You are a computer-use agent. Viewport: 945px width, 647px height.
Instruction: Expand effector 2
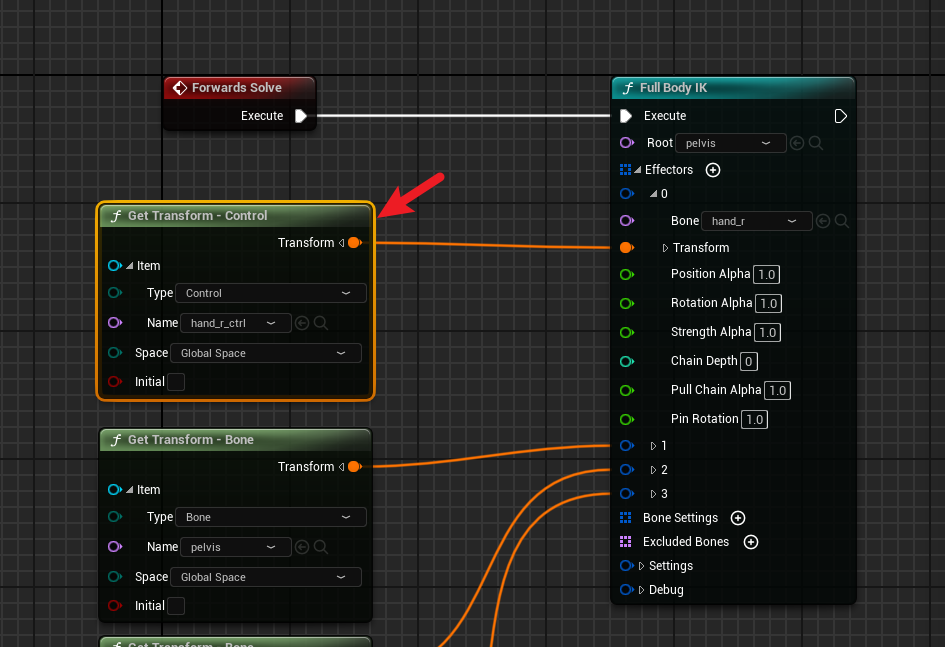(653, 470)
